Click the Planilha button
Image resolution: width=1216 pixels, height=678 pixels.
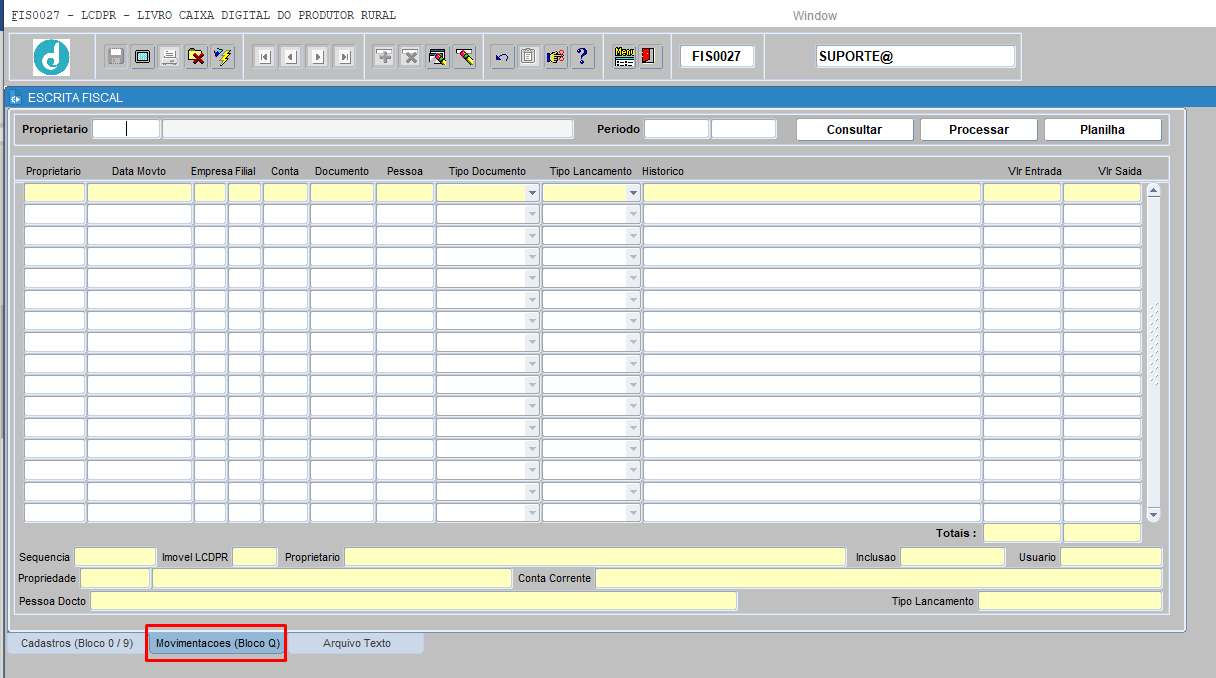pos(1102,130)
